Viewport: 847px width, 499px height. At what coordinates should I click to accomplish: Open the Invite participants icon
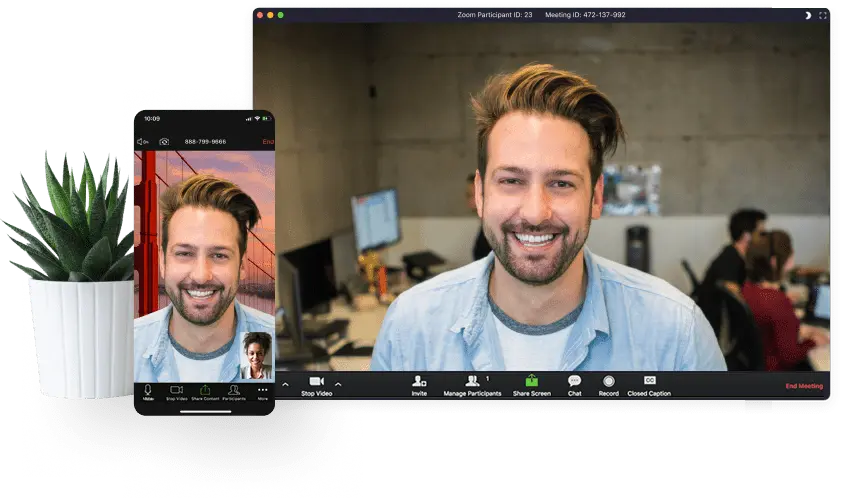pos(419,382)
